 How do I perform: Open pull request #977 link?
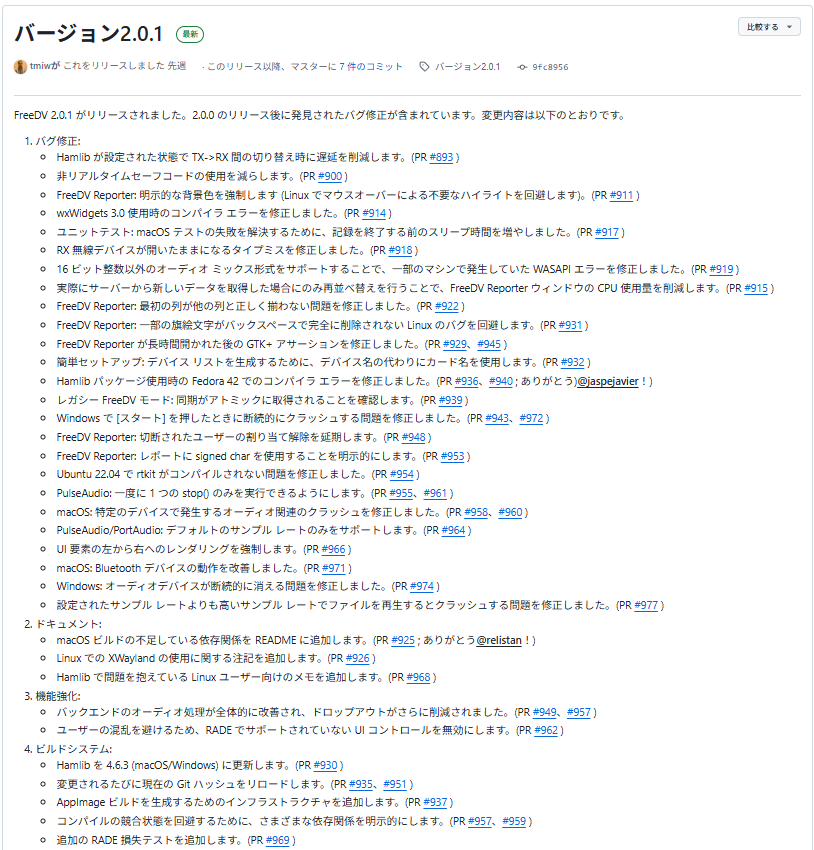point(646,606)
